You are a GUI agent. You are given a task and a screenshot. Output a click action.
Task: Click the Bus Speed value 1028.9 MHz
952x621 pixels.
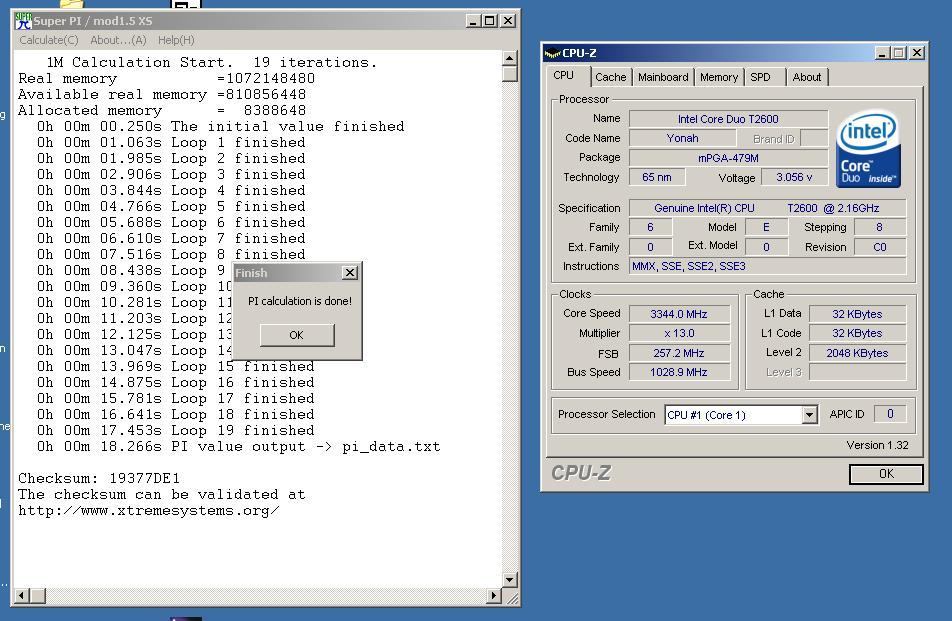pos(679,372)
